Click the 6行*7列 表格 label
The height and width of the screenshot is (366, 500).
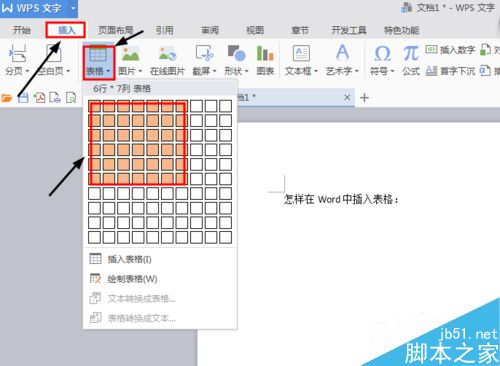122,89
